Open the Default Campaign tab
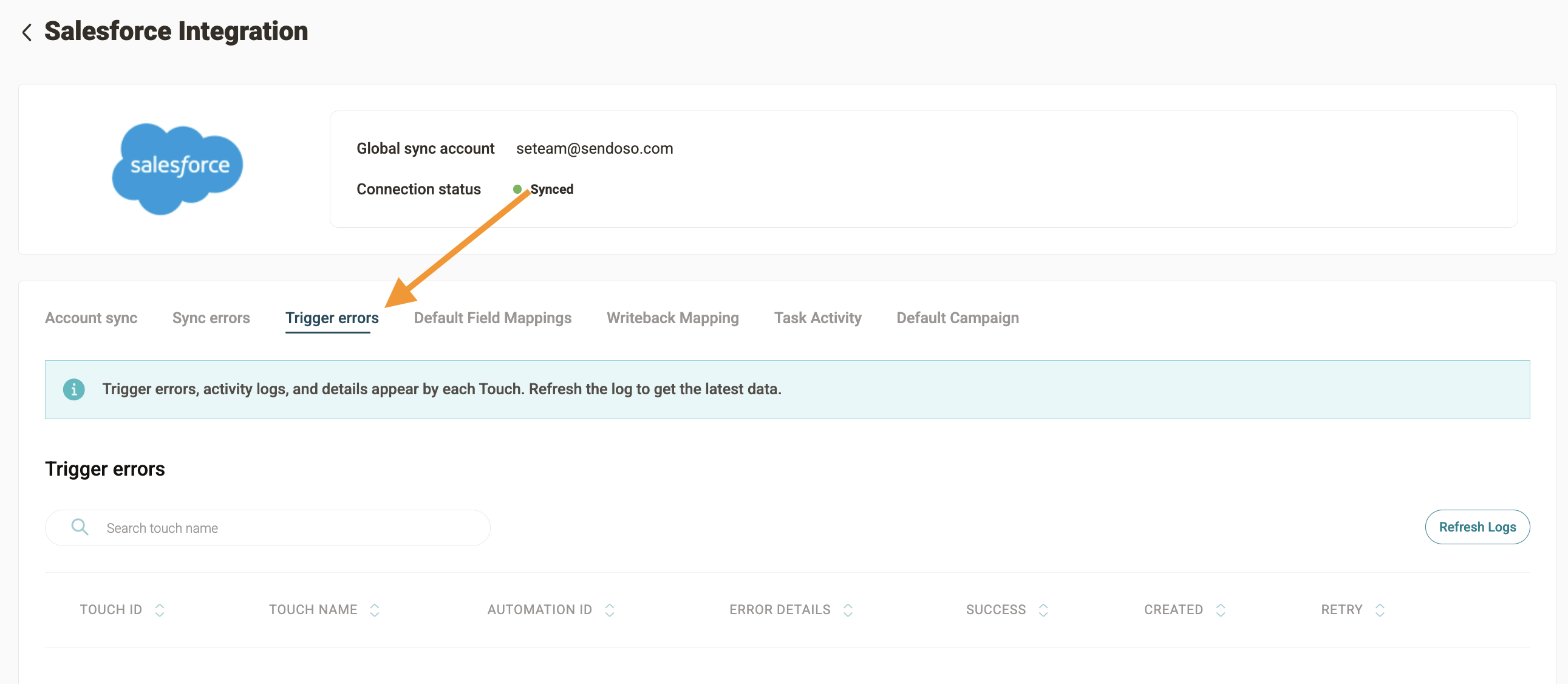This screenshot has height=684, width=1568. click(957, 318)
